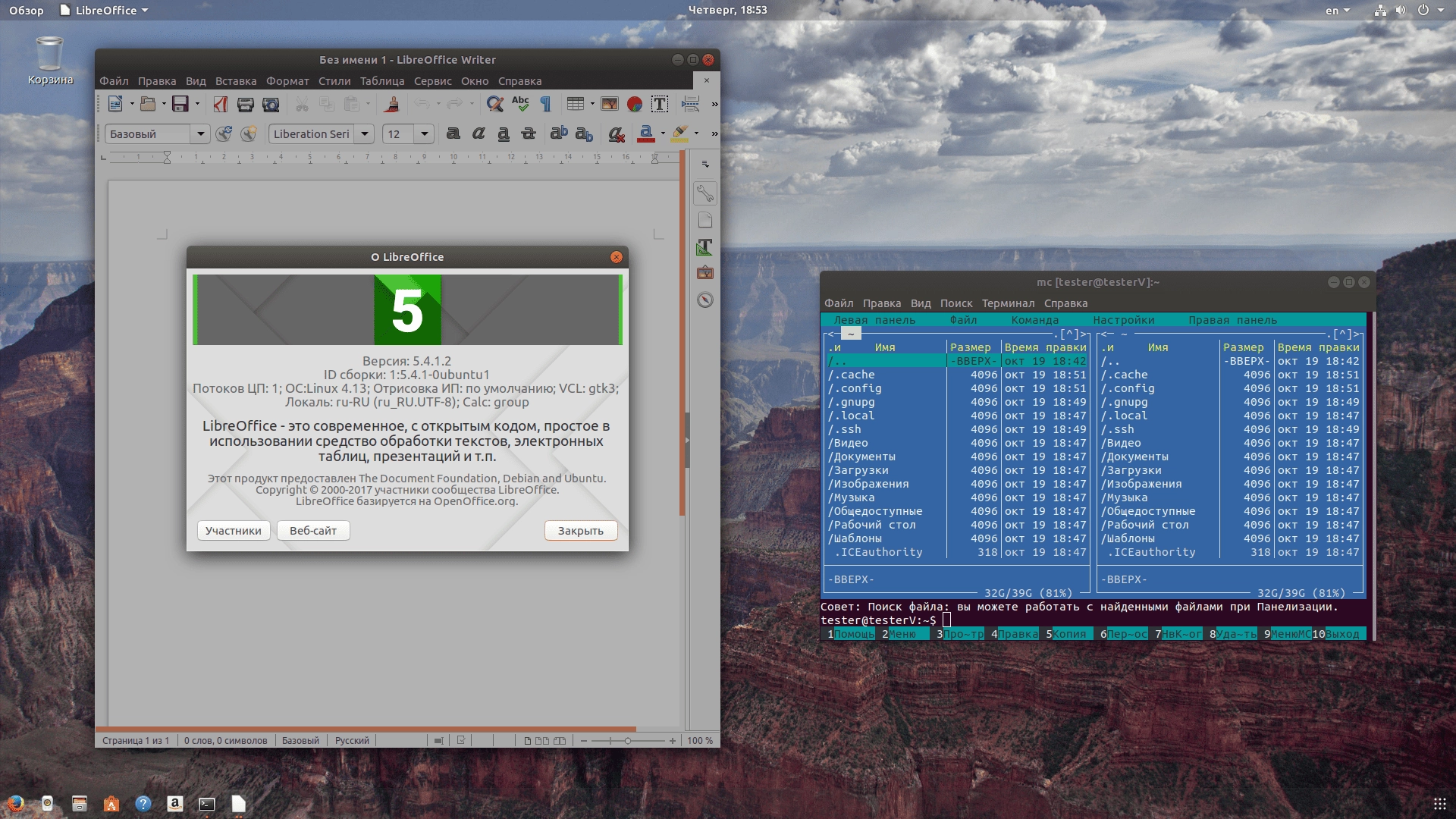The width and height of the screenshot is (1456, 819).
Task: Click Закрыть to close About dialog
Action: point(581,531)
